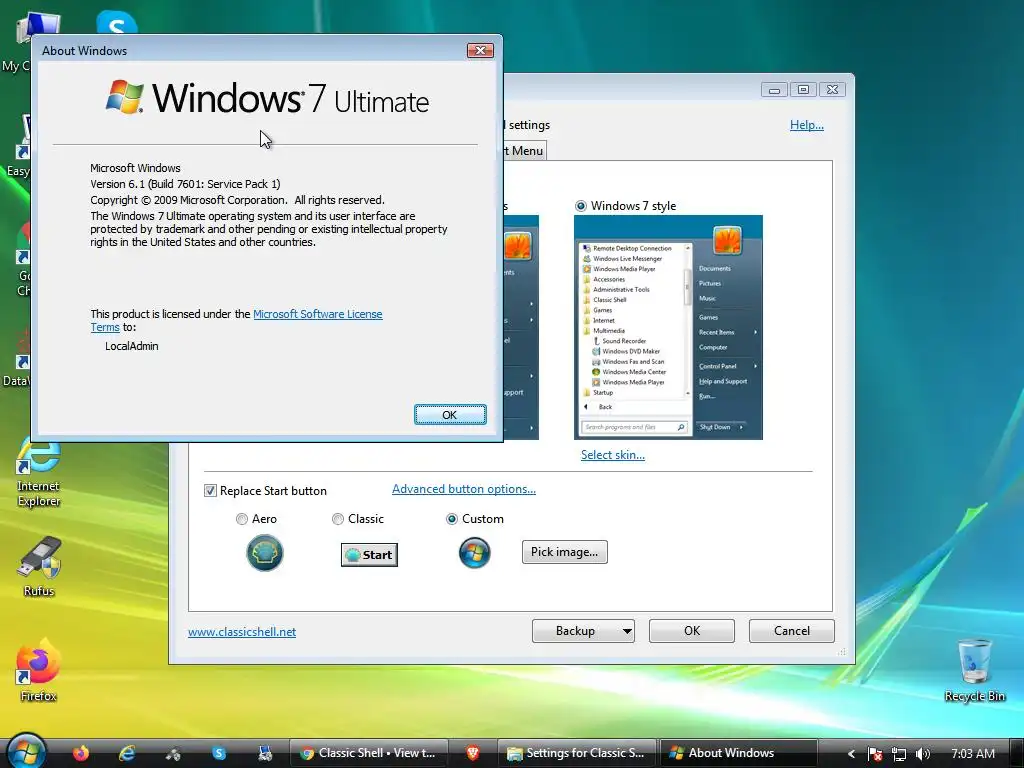Open Firefox desktop shortcut

tap(38, 670)
